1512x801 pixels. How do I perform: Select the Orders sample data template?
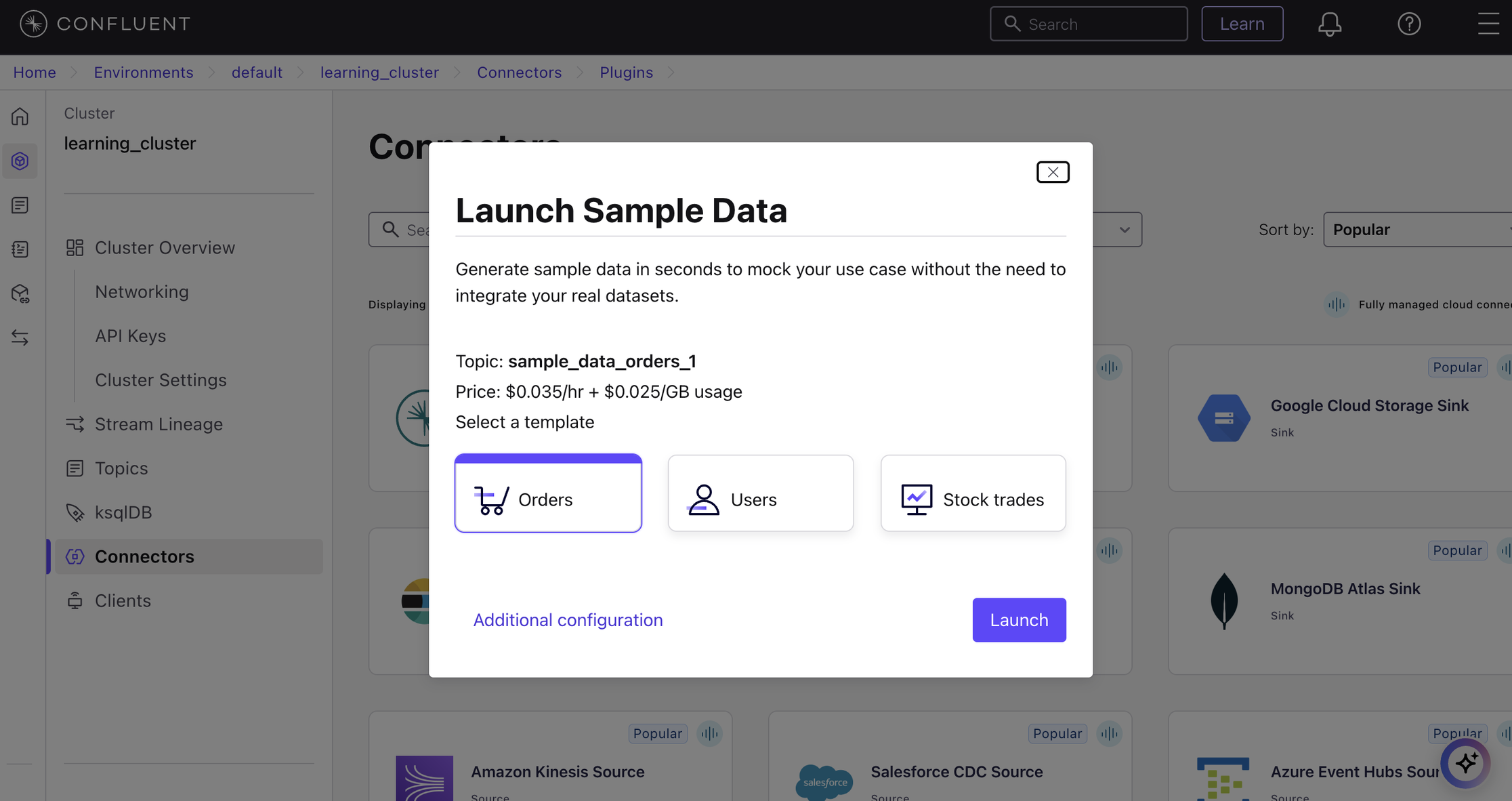[x=548, y=493]
